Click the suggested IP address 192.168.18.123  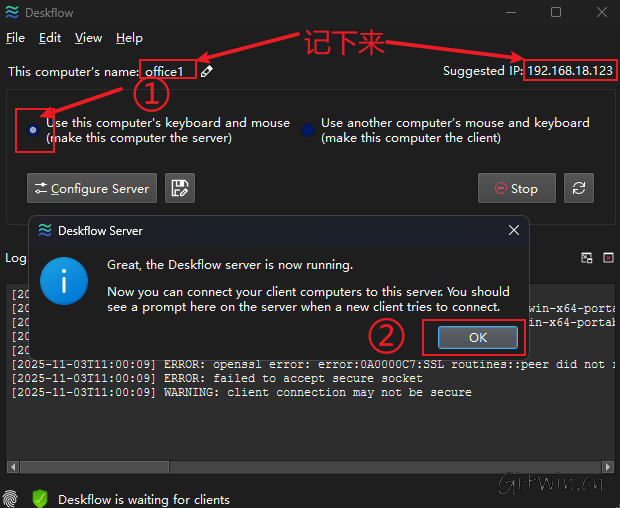[569, 71]
